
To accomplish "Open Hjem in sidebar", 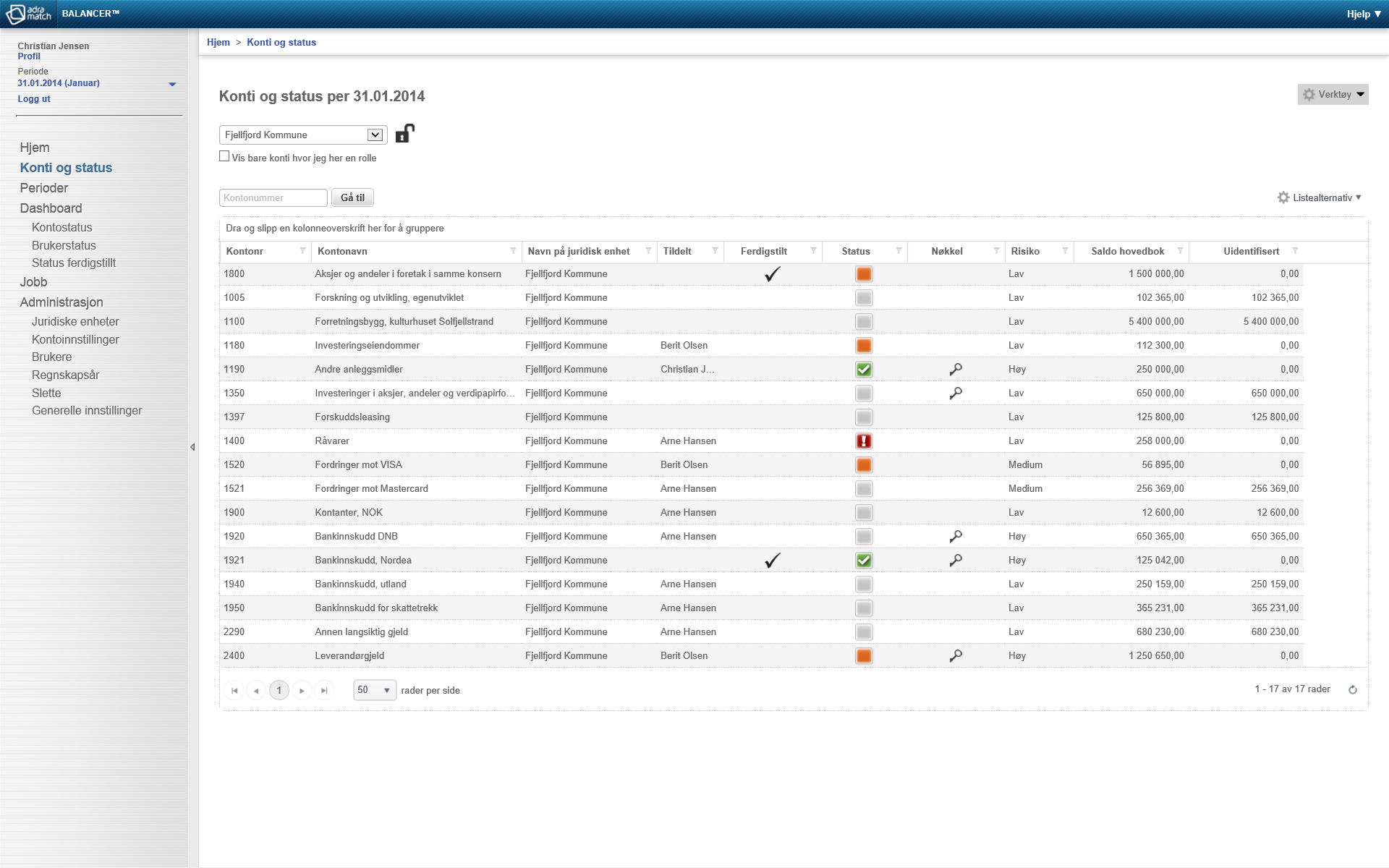I will click(35, 148).
